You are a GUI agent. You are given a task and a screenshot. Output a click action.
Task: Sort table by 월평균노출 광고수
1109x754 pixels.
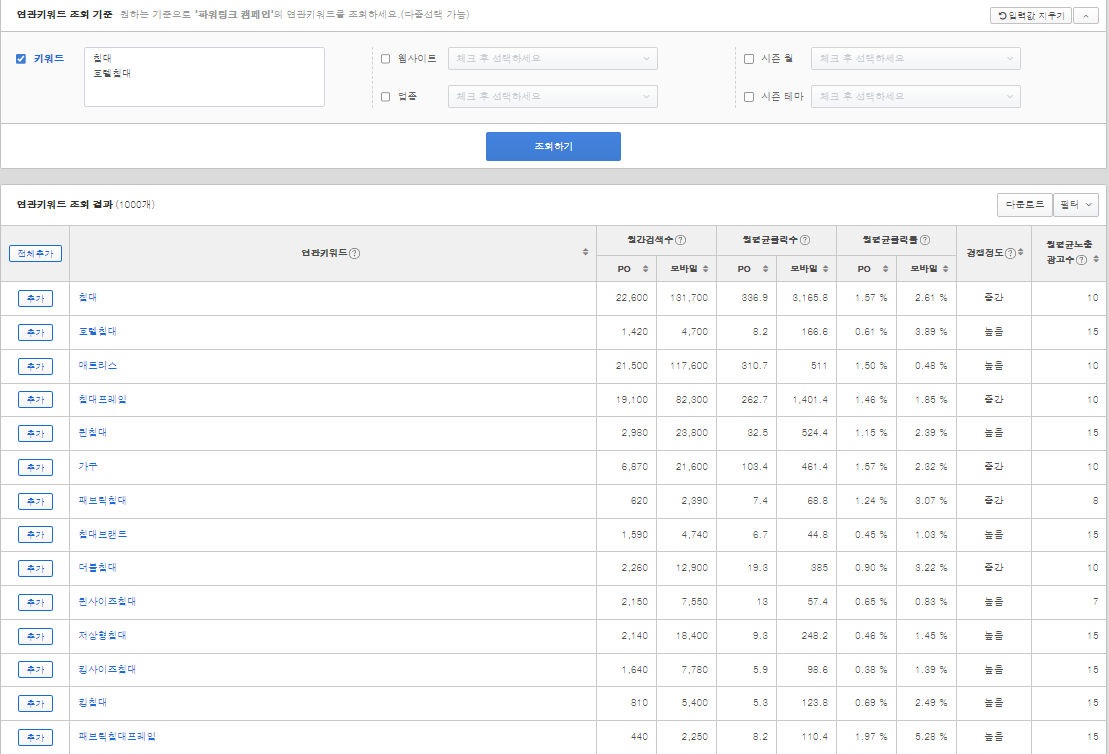[1096, 259]
